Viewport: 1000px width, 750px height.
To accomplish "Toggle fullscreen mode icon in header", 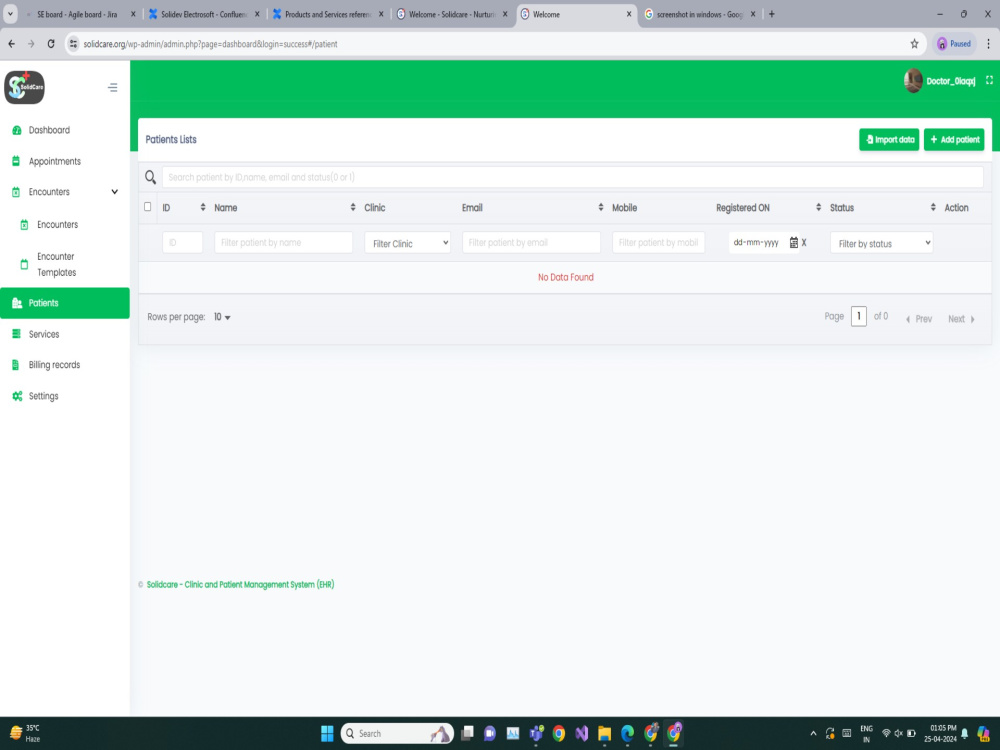I will [989, 80].
